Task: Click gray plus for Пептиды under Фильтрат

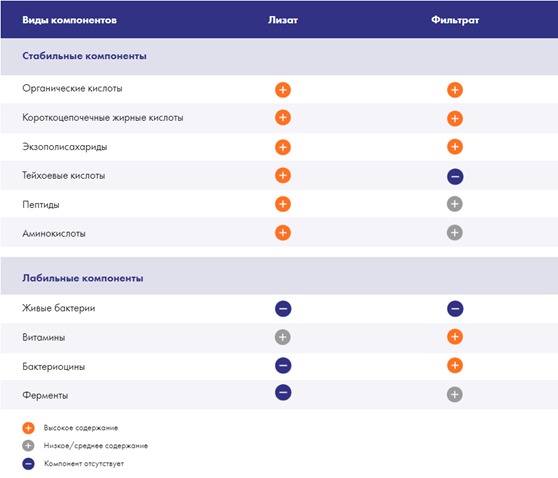Action: point(455,204)
